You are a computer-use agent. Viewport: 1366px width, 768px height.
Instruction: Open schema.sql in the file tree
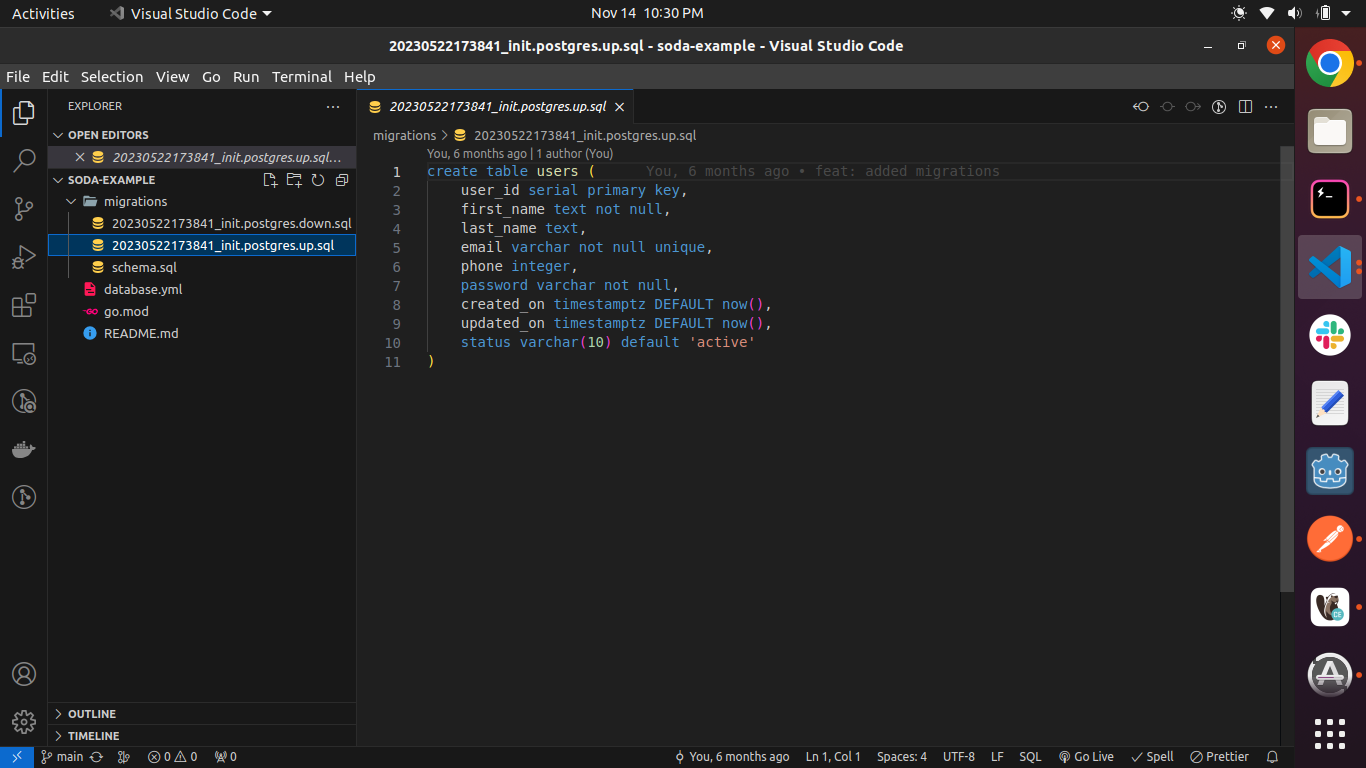click(x=202, y=267)
